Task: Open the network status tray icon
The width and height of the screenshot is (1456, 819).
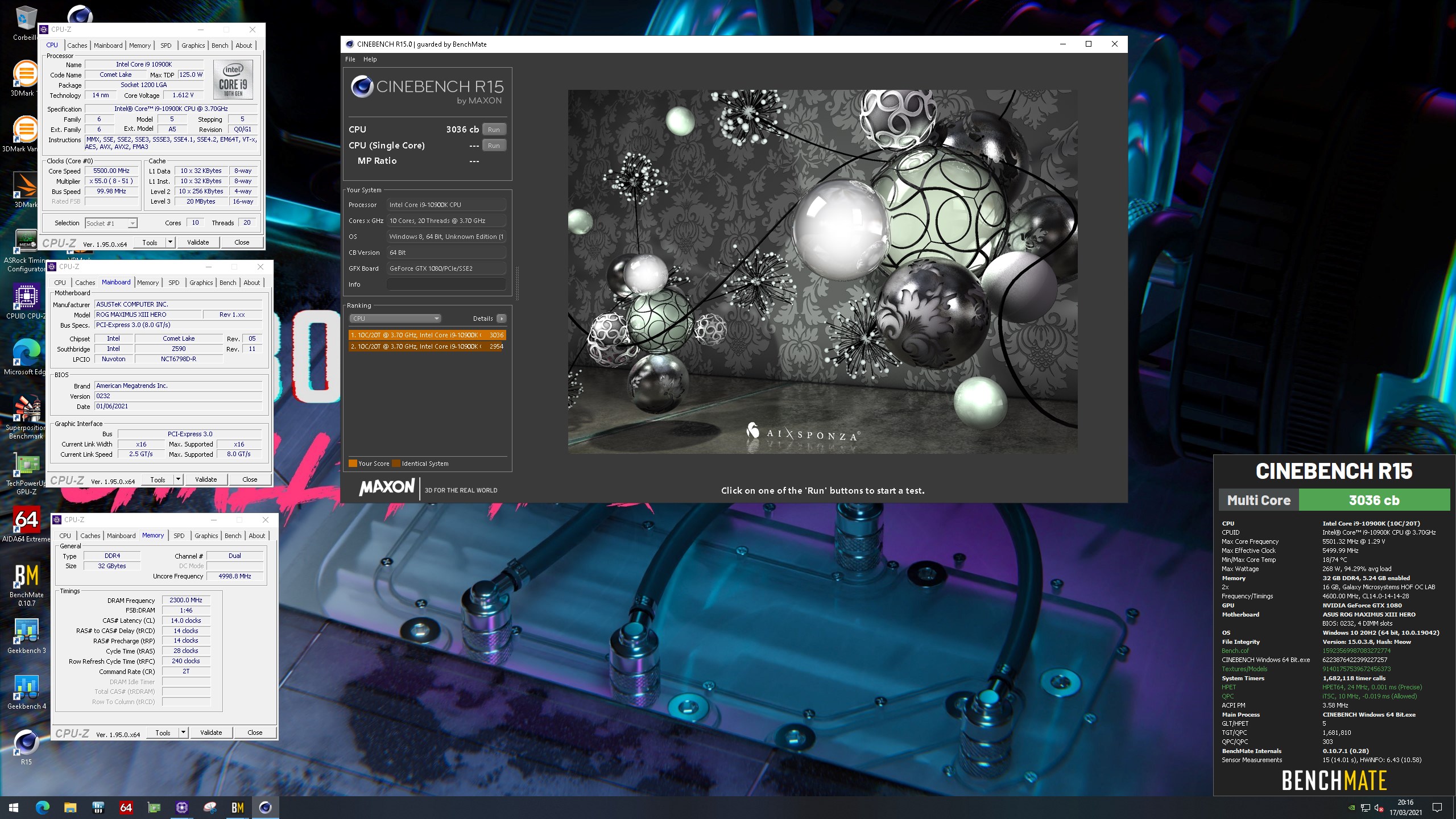Action: (1365, 808)
